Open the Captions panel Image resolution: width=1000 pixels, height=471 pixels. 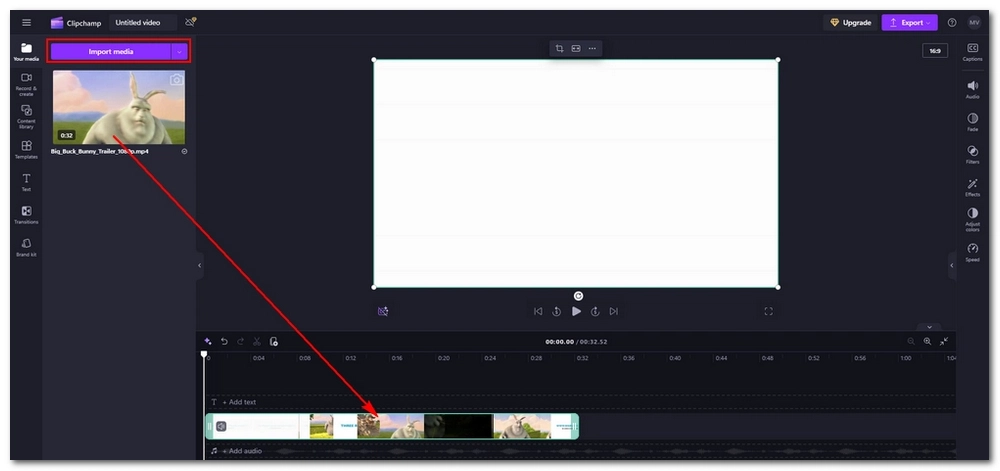973,52
